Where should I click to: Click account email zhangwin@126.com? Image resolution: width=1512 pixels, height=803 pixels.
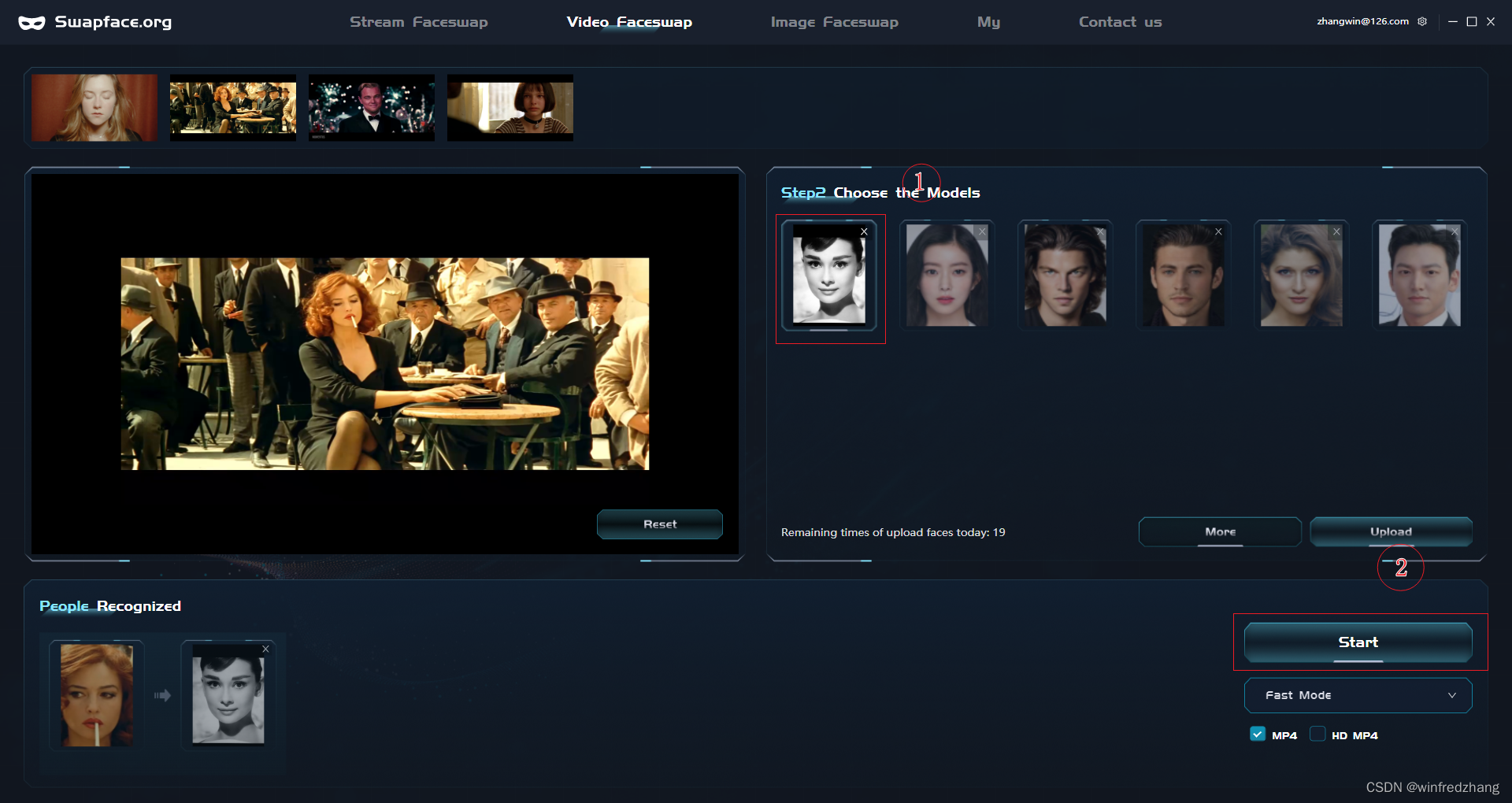1363,21
